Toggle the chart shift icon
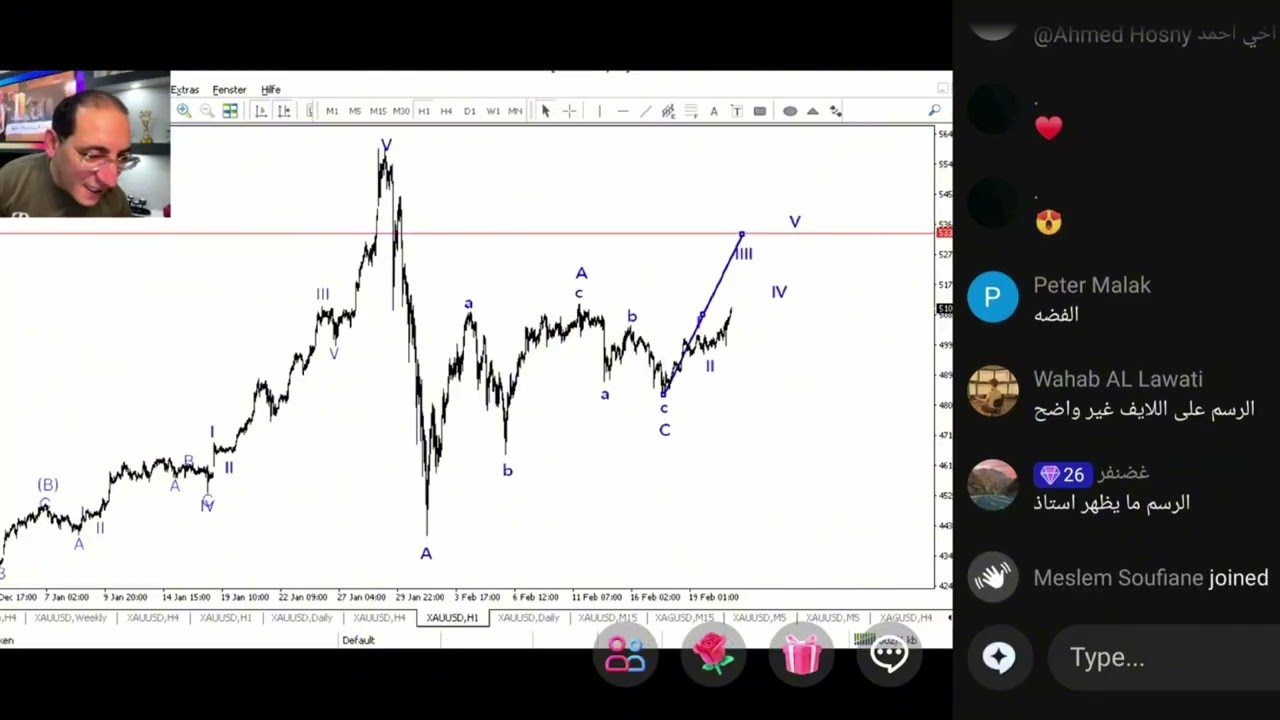The height and width of the screenshot is (720, 1280). (x=284, y=111)
